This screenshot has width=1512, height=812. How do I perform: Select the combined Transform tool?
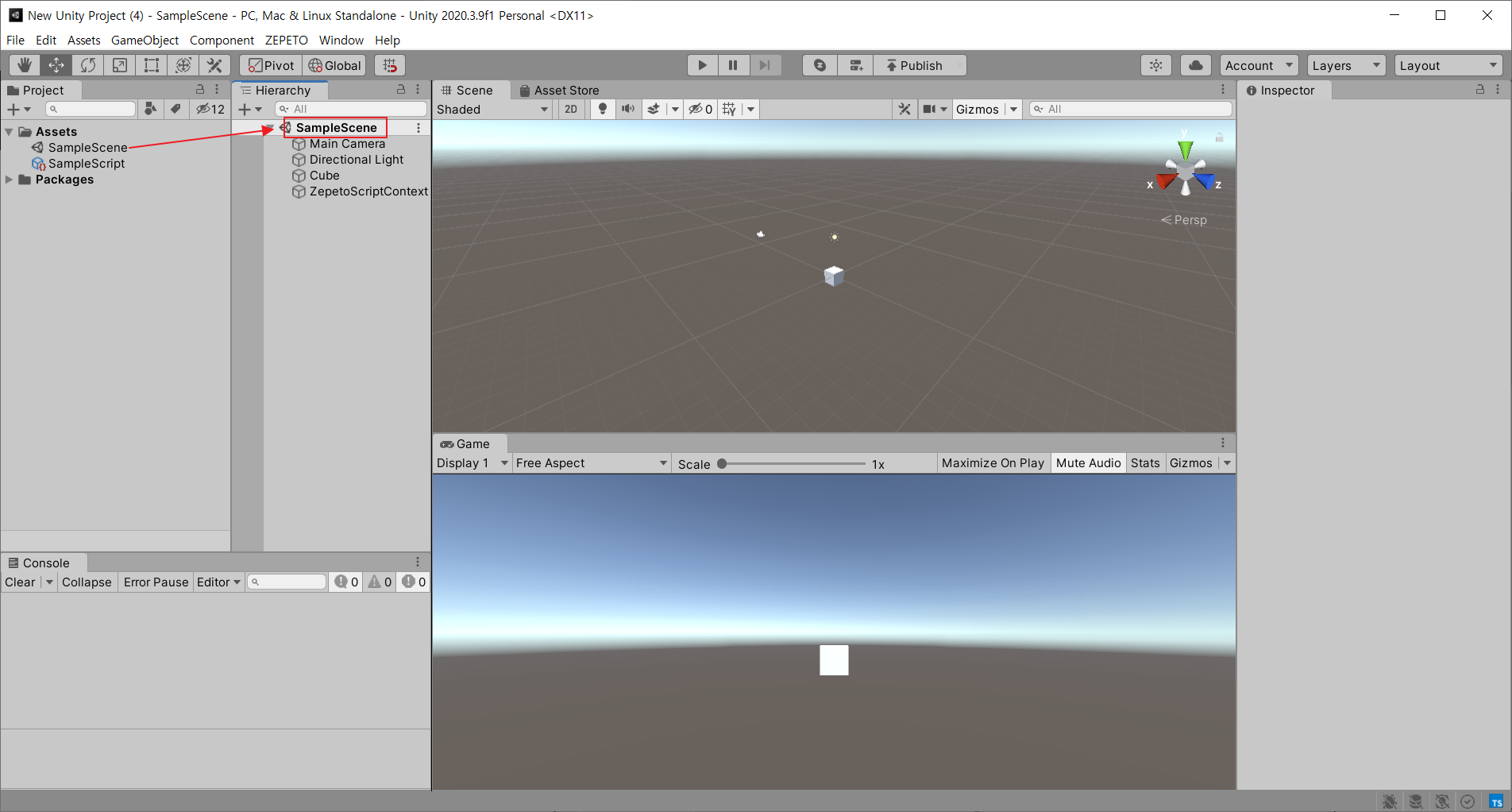click(x=183, y=65)
